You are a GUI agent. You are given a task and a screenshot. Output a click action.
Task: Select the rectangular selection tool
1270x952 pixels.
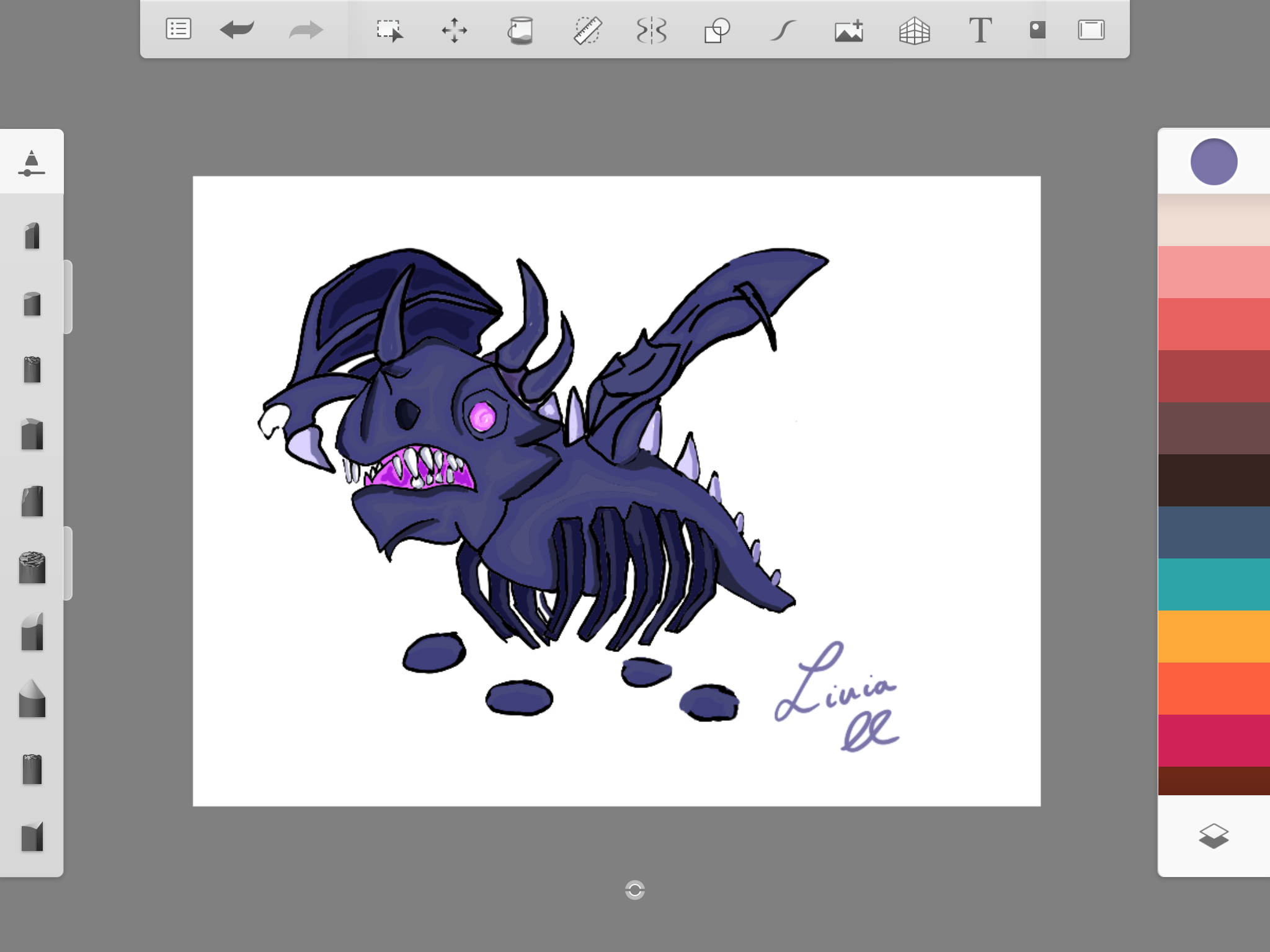pyautogui.click(x=389, y=30)
